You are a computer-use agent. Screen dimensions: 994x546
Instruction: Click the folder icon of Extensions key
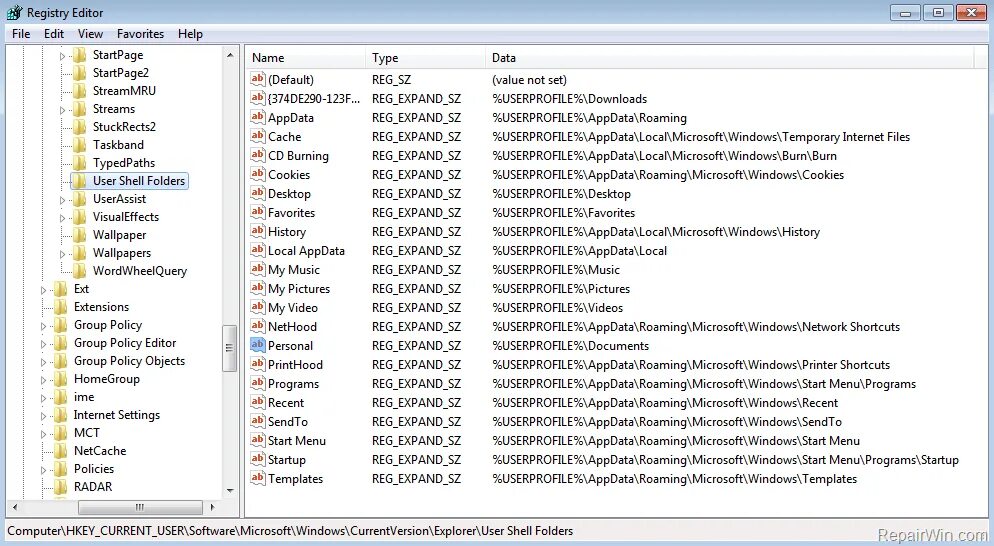click(x=60, y=307)
